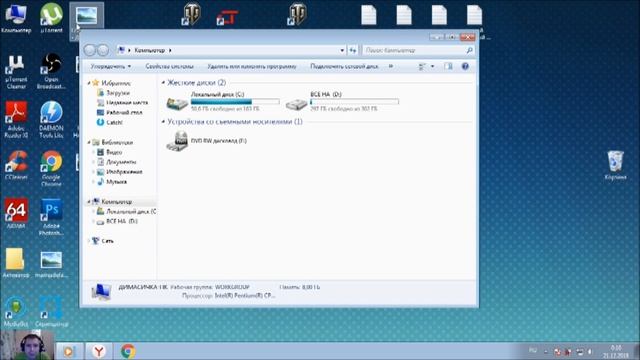Click the D: drive usage bar

pyautogui.click(x=354, y=102)
